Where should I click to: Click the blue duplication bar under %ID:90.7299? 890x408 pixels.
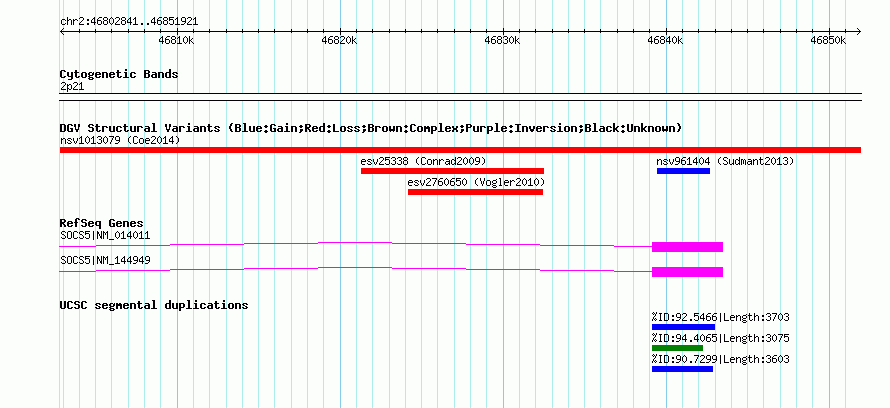(682, 369)
